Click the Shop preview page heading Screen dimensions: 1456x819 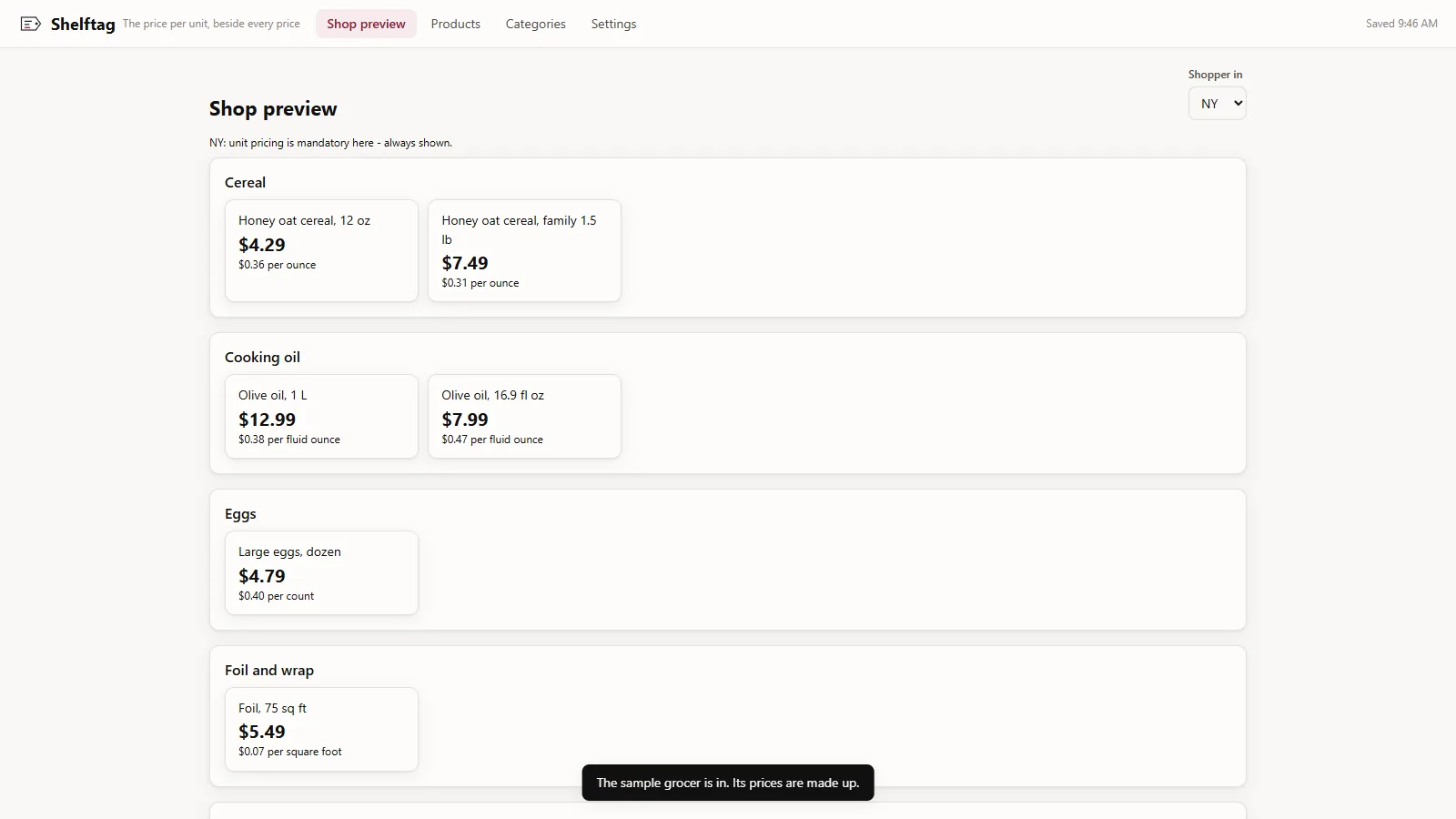[x=273, y=108]
